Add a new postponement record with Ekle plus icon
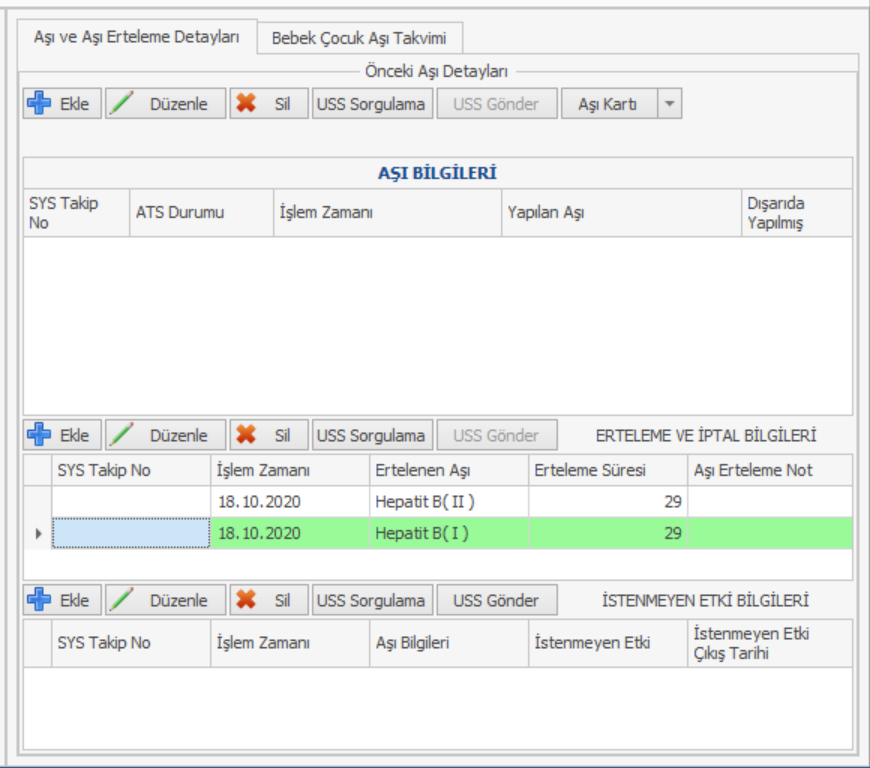 coord(39,436)
